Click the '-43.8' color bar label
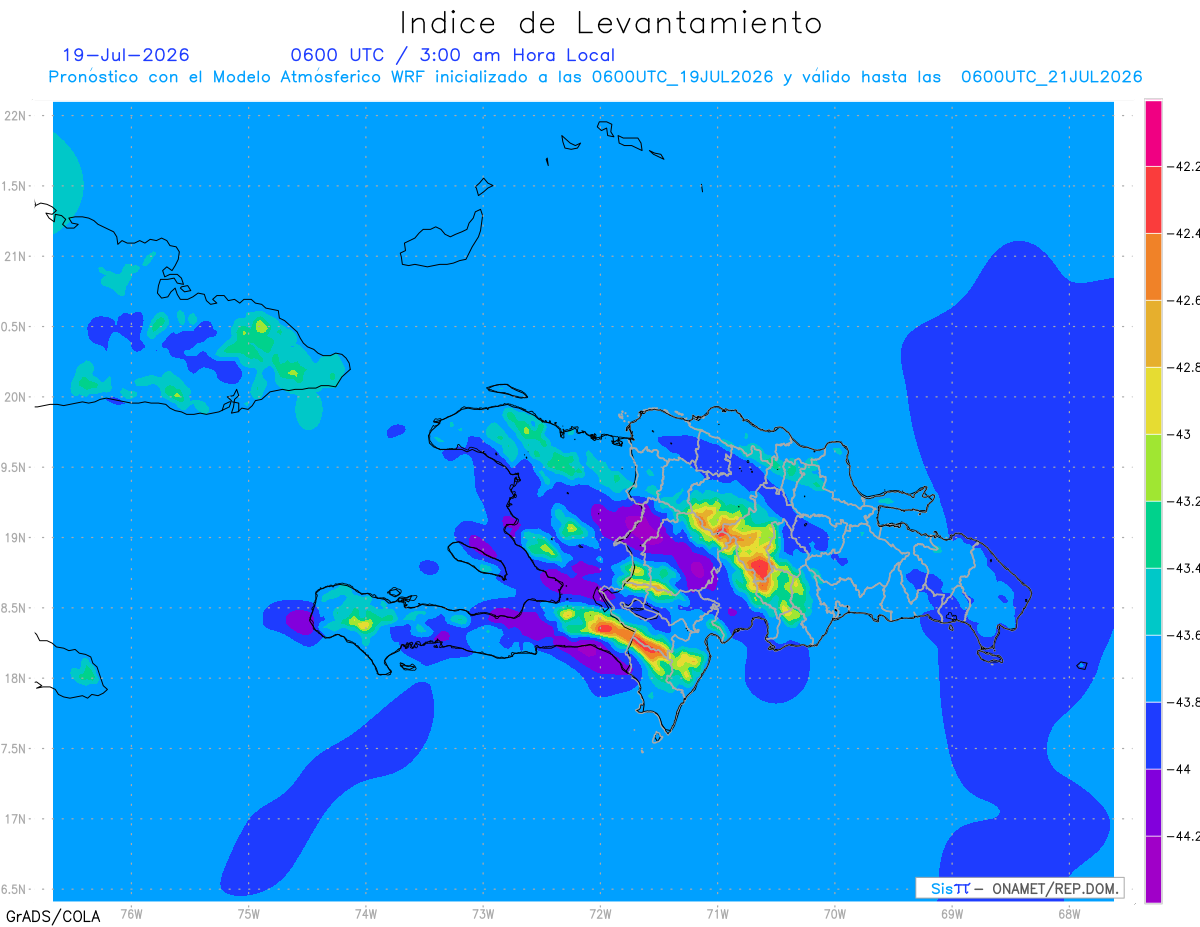The image size is (1200, 927). 1184,702
